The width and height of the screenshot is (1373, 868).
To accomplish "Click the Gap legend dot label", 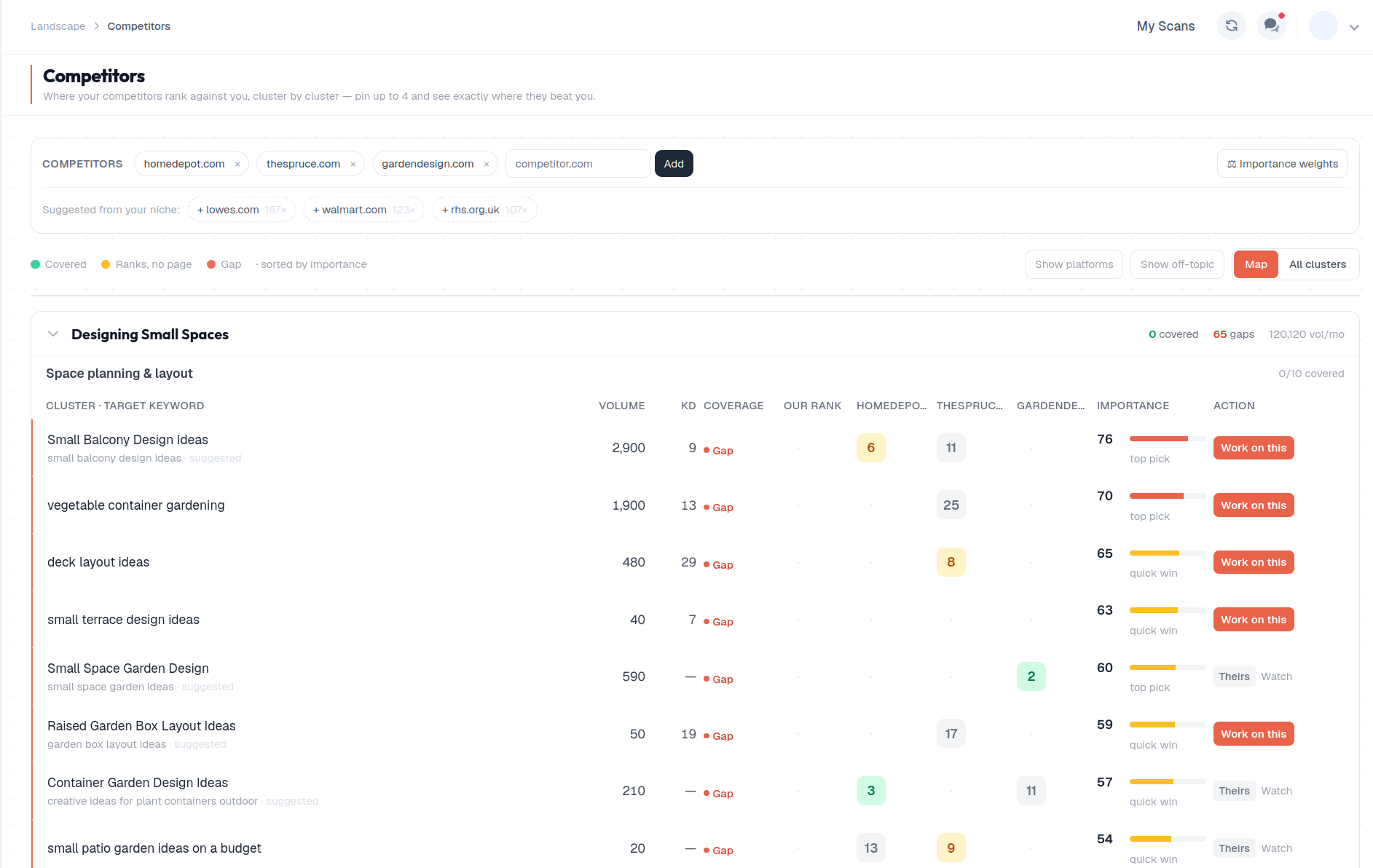I will 224,264.
